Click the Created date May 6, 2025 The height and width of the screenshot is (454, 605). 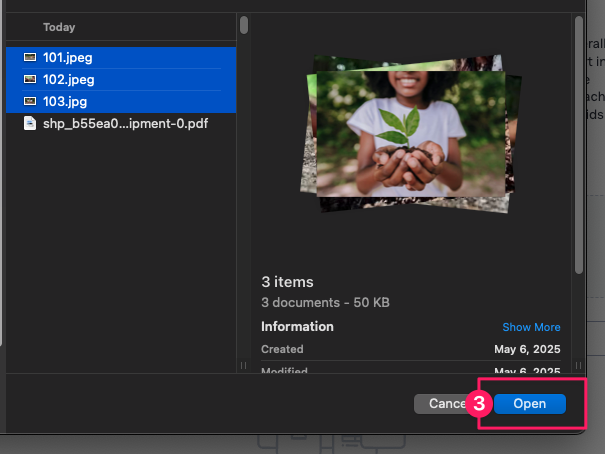[x=527, y=349]
